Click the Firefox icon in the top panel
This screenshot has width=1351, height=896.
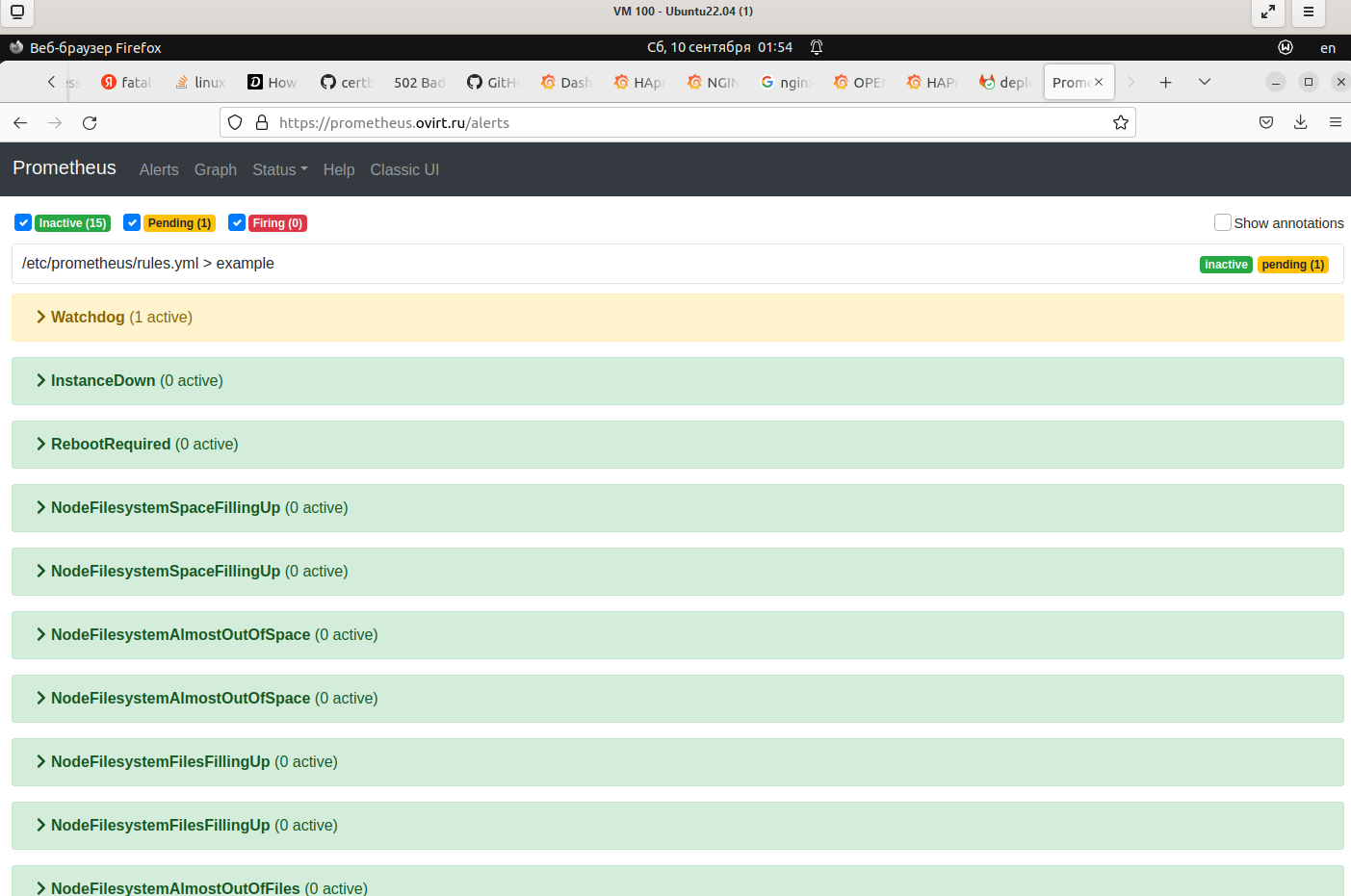click(x=16, y=47)
